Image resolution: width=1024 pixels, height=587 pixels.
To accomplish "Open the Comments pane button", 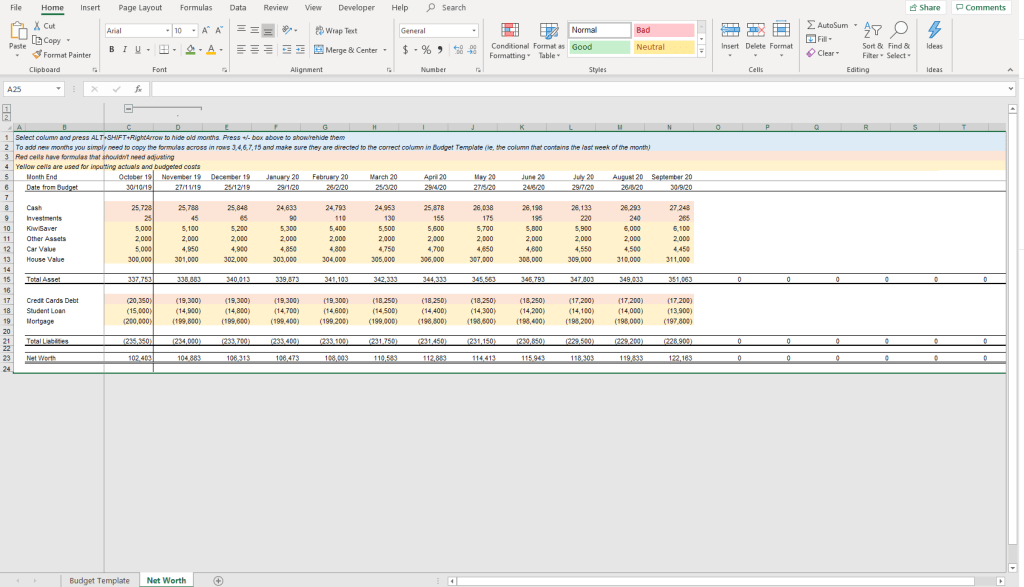I will [x=980, y=7].
